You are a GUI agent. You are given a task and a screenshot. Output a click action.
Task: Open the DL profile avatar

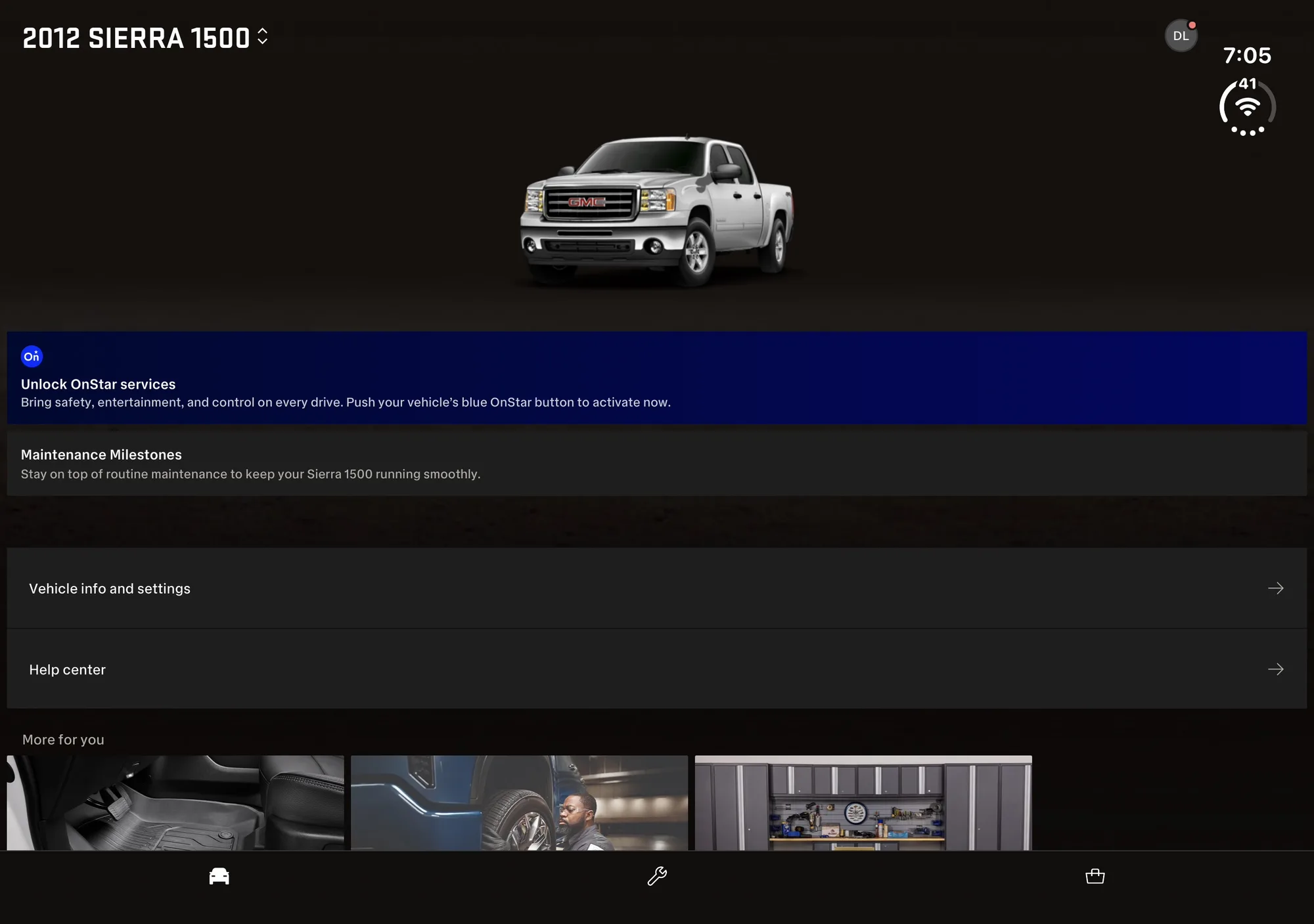click(1181, 35)
